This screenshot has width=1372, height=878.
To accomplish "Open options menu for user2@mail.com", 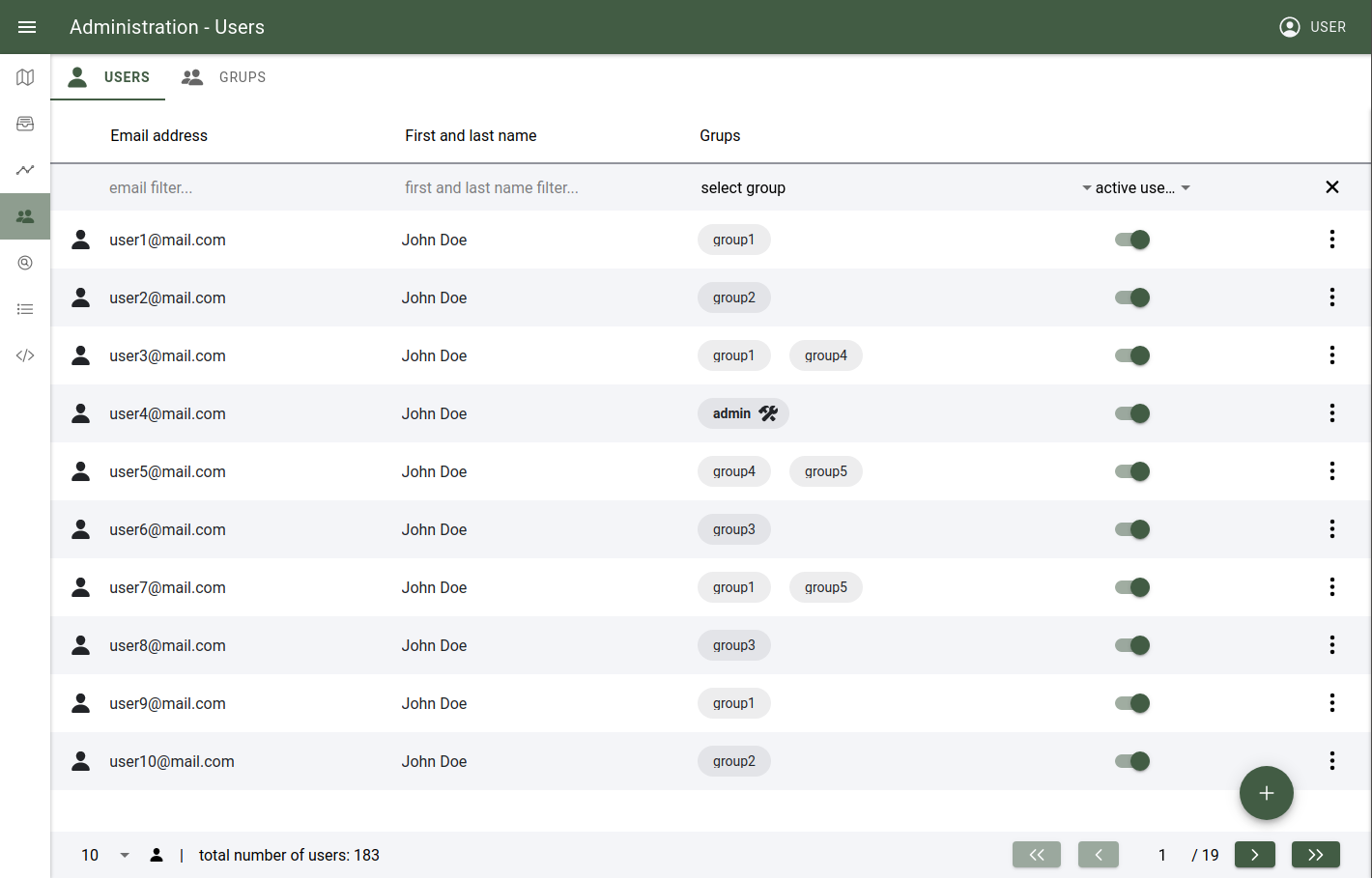I will [1332, 297].
